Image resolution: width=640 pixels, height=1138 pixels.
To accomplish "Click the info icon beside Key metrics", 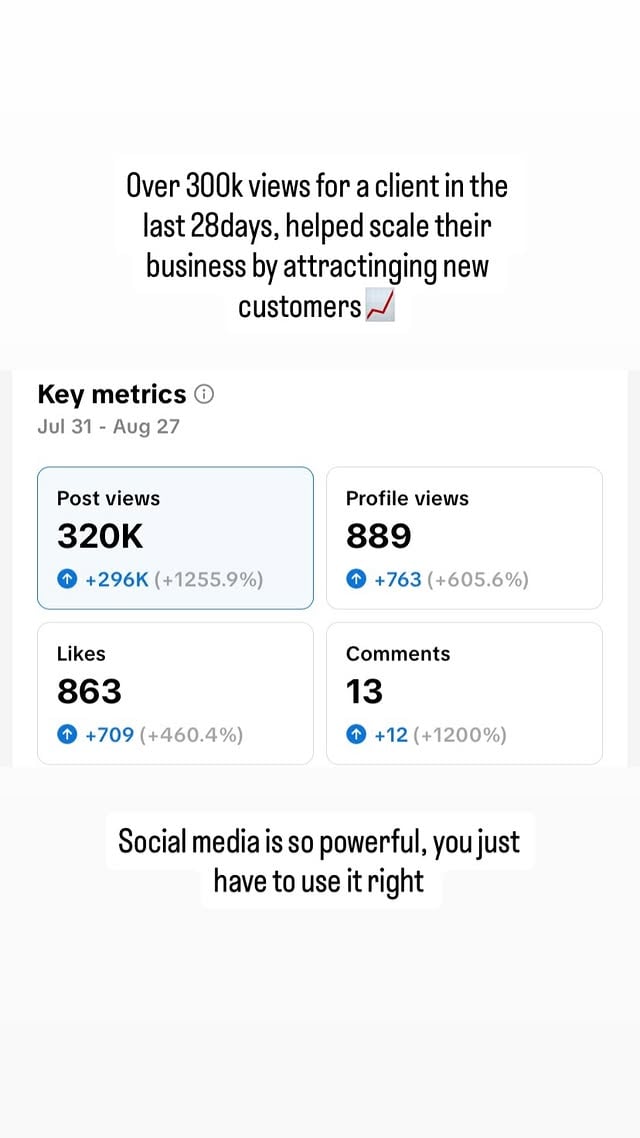I will [x=204, y=395].
